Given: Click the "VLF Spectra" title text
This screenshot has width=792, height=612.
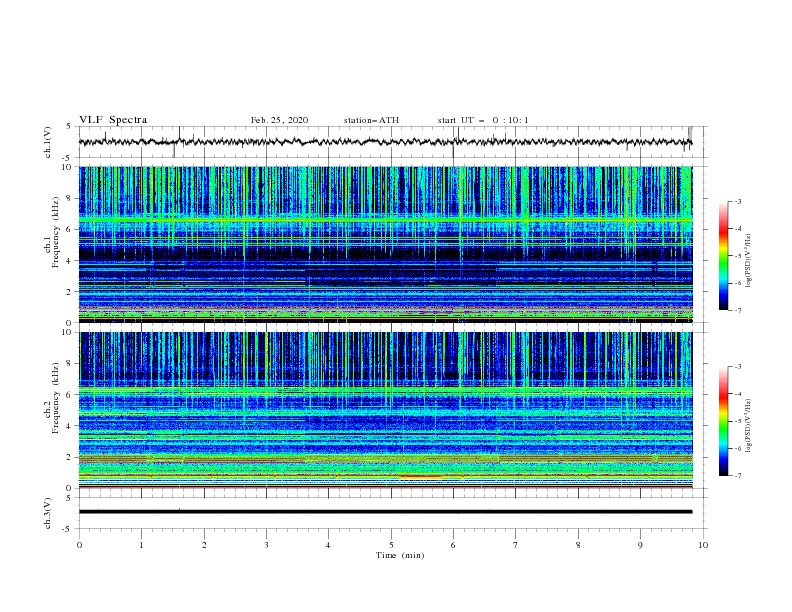Looking at the screenshot, I should 113,120.
